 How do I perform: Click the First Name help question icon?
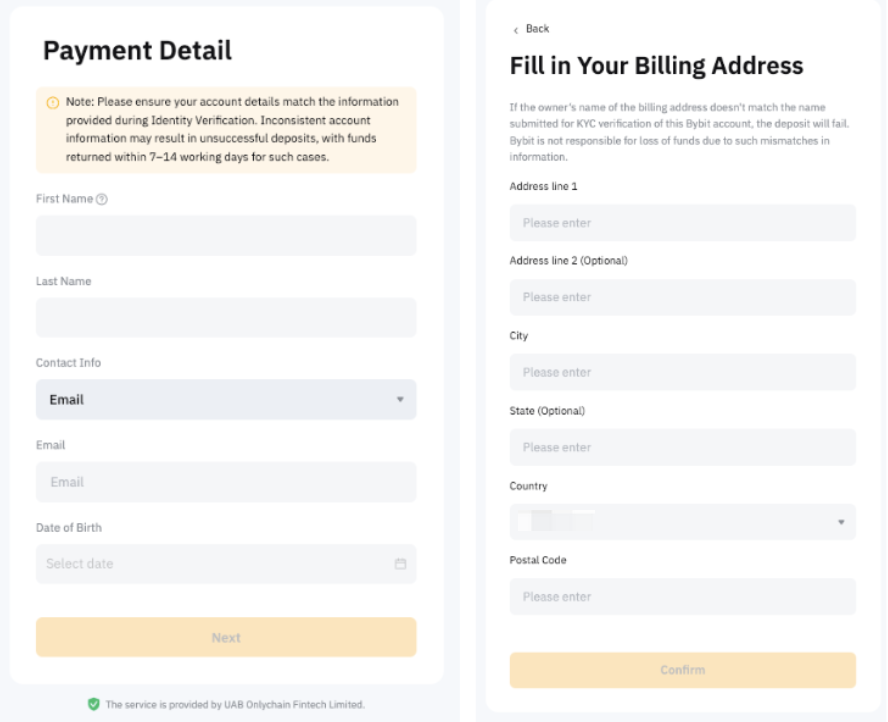102,199
